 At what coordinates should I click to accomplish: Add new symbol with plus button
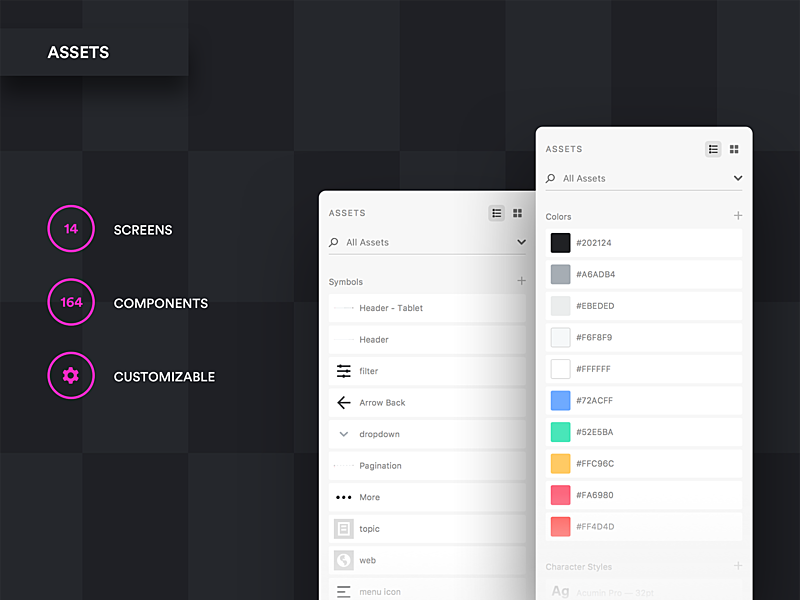pos(521,281)
